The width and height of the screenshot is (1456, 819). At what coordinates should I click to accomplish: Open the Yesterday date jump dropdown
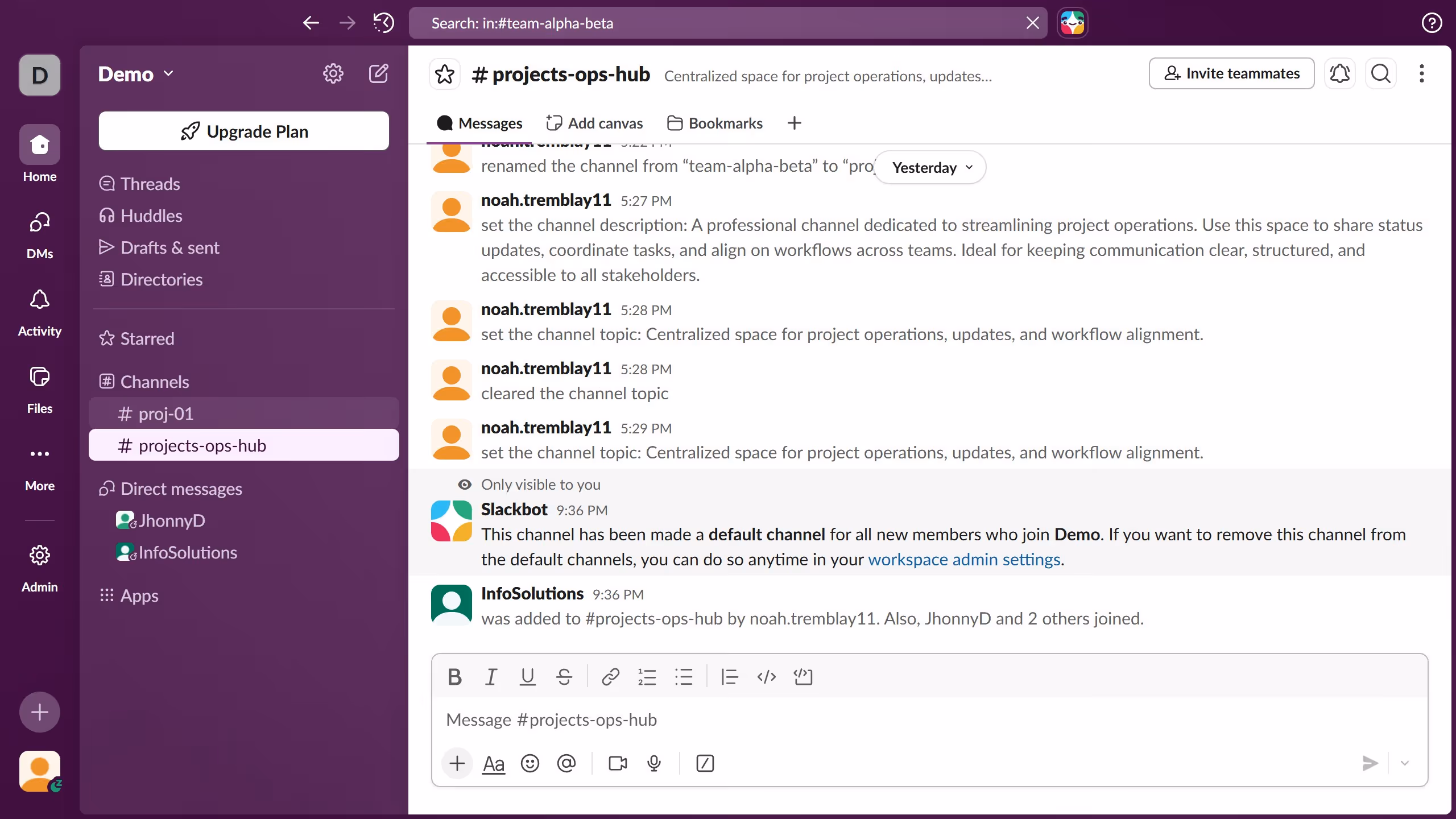pos(930,167)
